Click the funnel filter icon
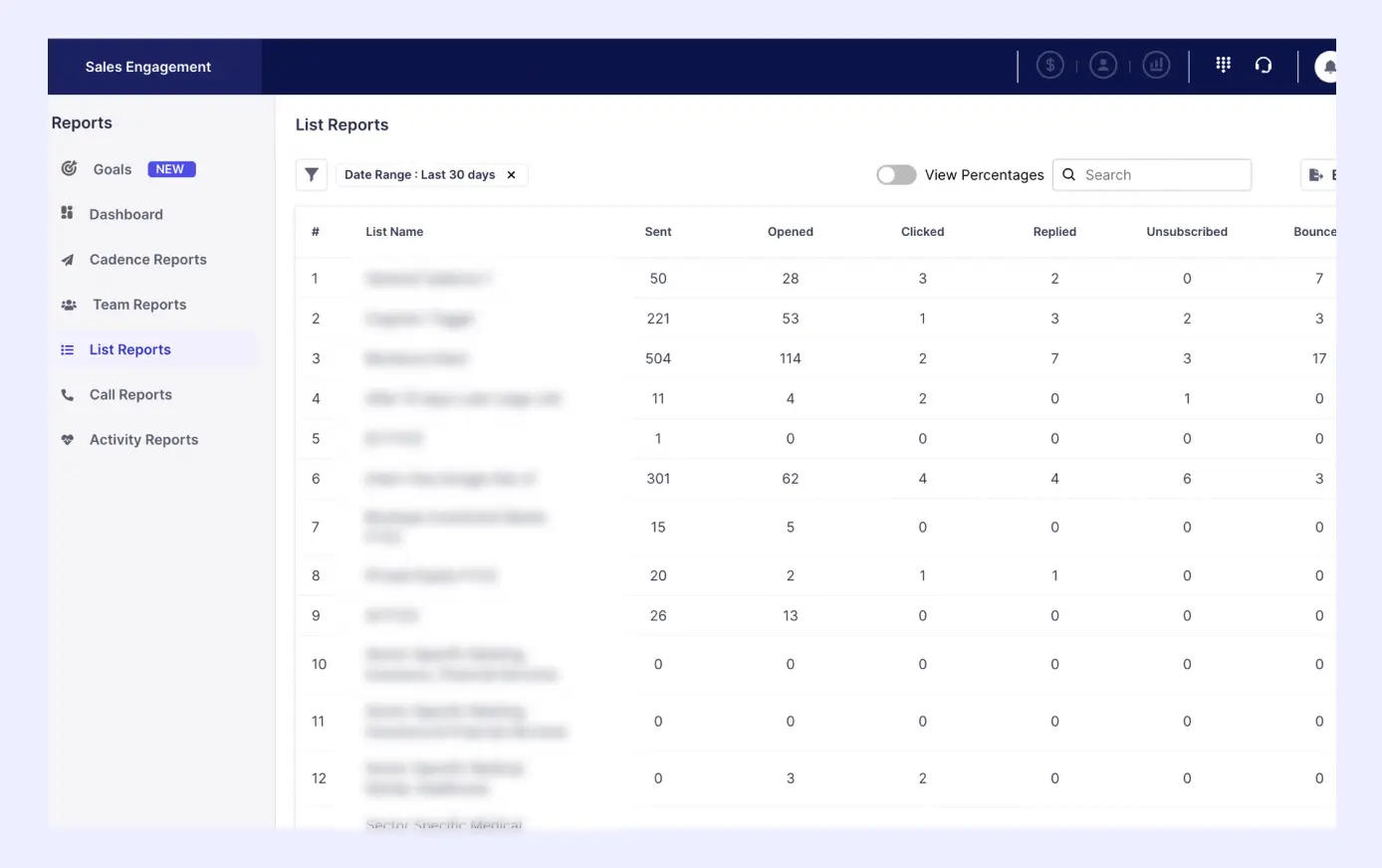This screenshot has height=868, width=1382. point(312,175)
